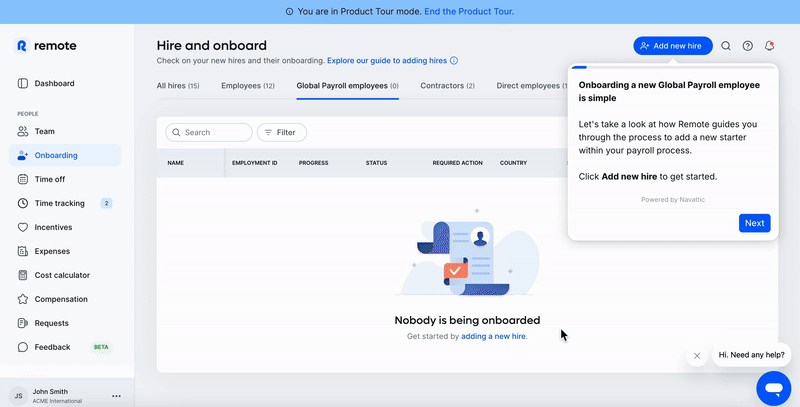Click 'adding a new hire' link
The image size is (800, 407).
(493, 336)
